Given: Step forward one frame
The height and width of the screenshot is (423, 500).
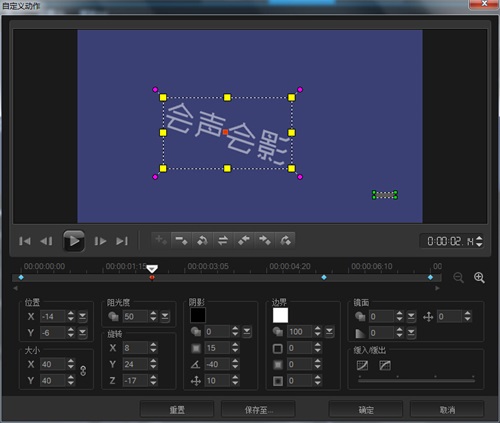Looking at the screenshot, I should pos(100,241).
